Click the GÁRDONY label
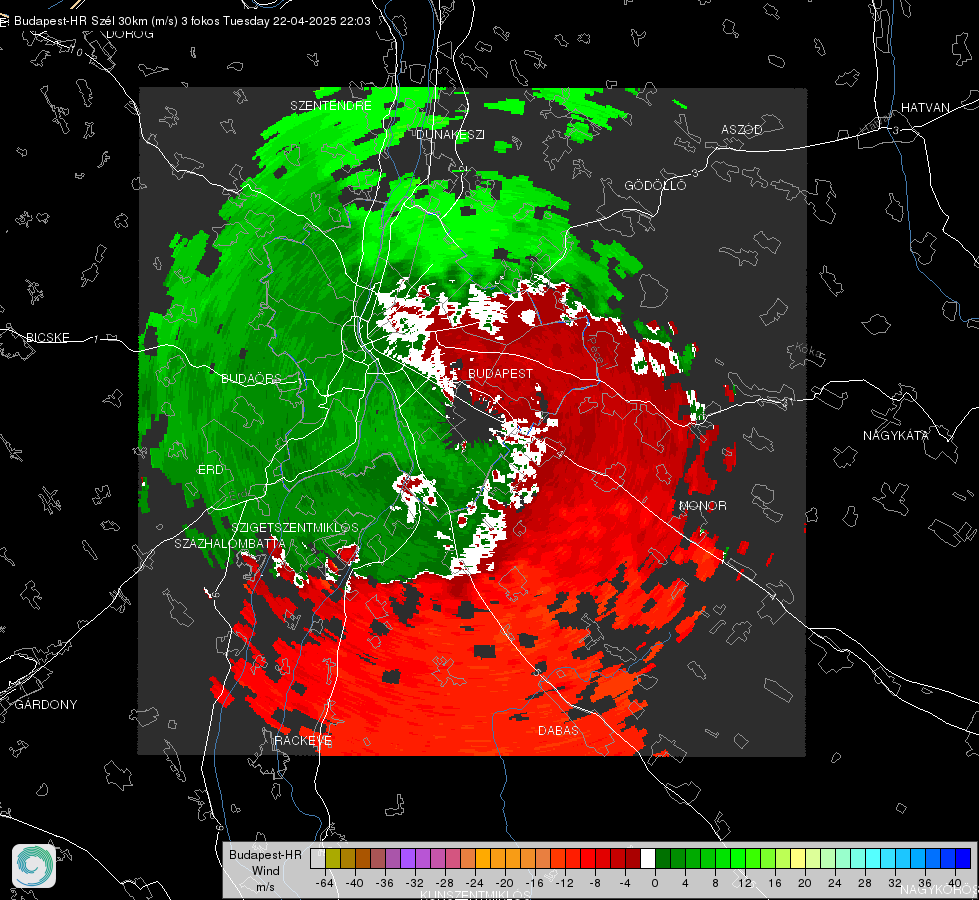Screen dimensions: 979x900 click(46, 705)
